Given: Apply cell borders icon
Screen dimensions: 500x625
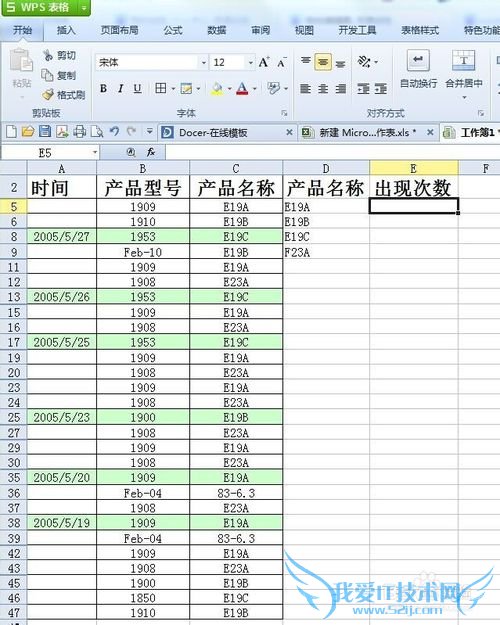Looking at the screenshot, I should point(160,88).
